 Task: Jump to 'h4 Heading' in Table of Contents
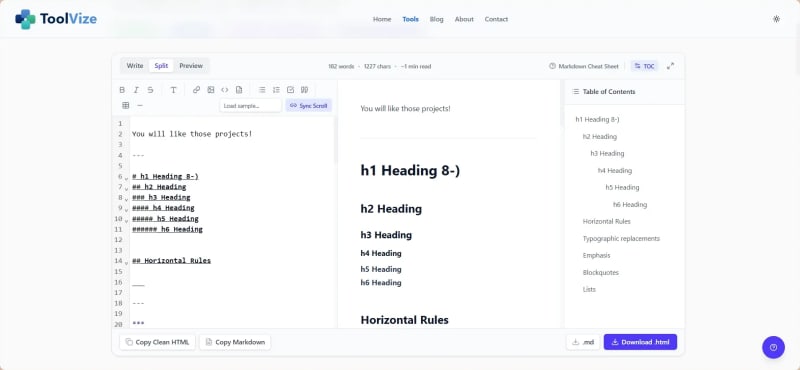[x=615, y=170]
